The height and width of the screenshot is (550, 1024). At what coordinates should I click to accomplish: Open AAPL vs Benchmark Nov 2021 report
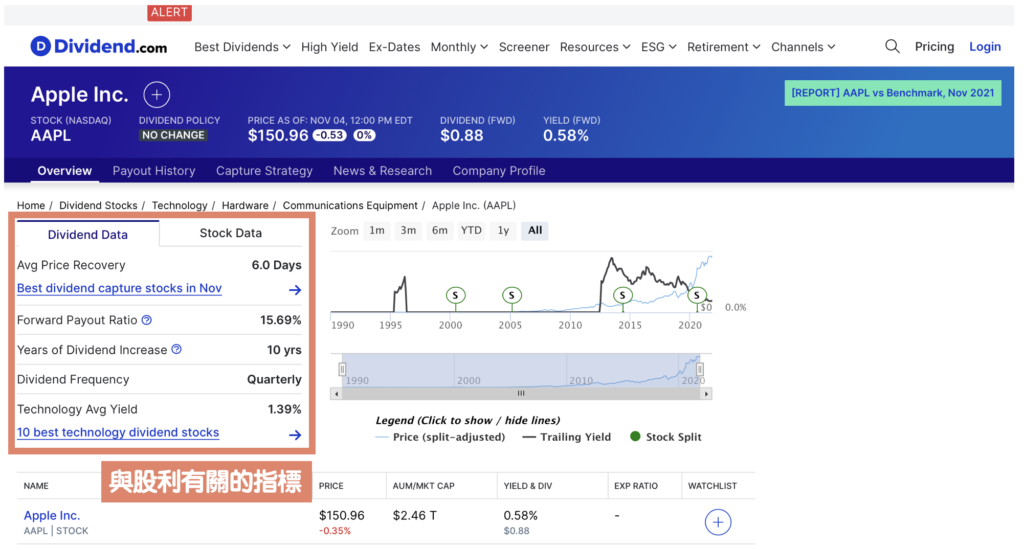[892, 93]
